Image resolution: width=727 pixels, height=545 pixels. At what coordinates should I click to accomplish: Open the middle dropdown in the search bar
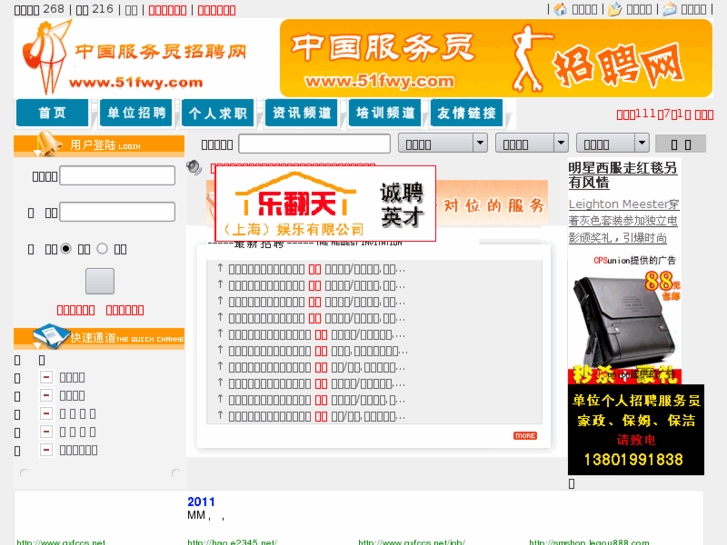point(532,143)
